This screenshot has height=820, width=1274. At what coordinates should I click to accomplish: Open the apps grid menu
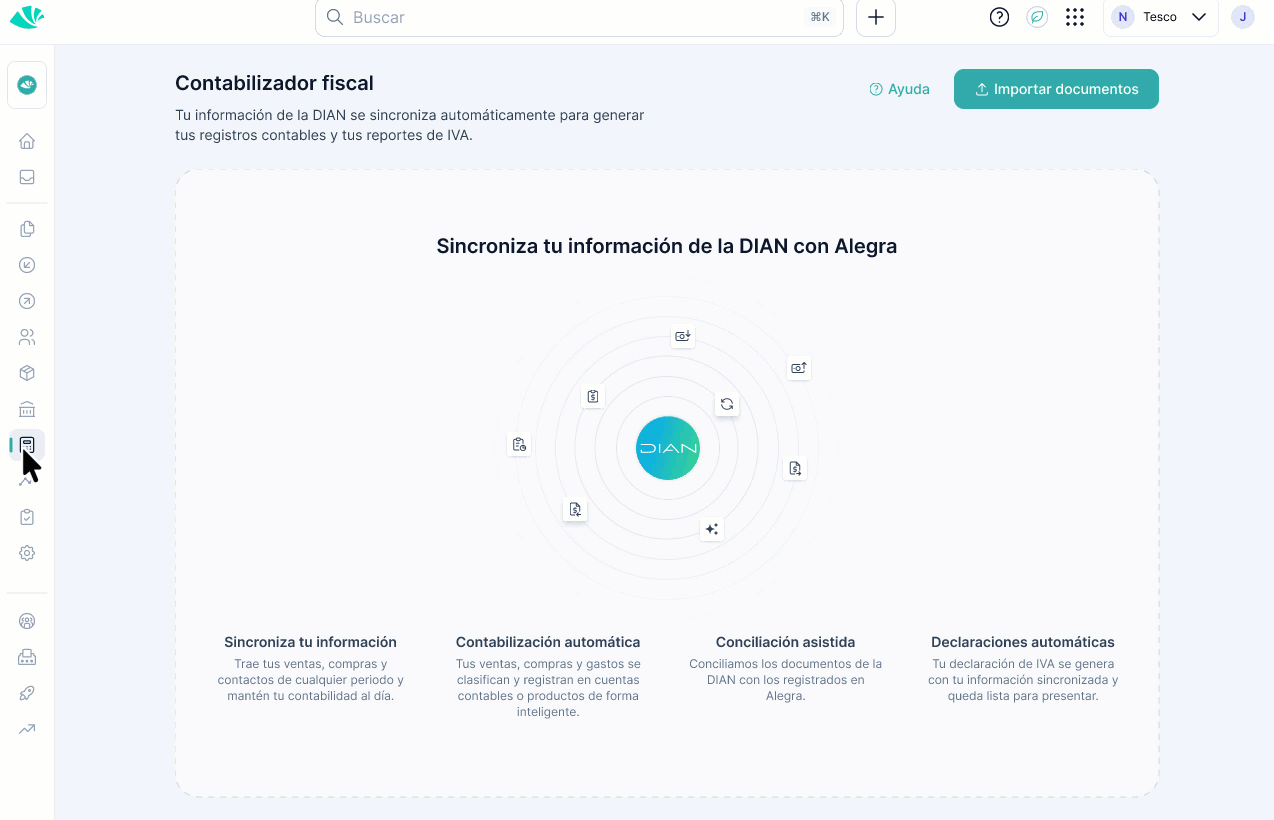[1075, 17]
